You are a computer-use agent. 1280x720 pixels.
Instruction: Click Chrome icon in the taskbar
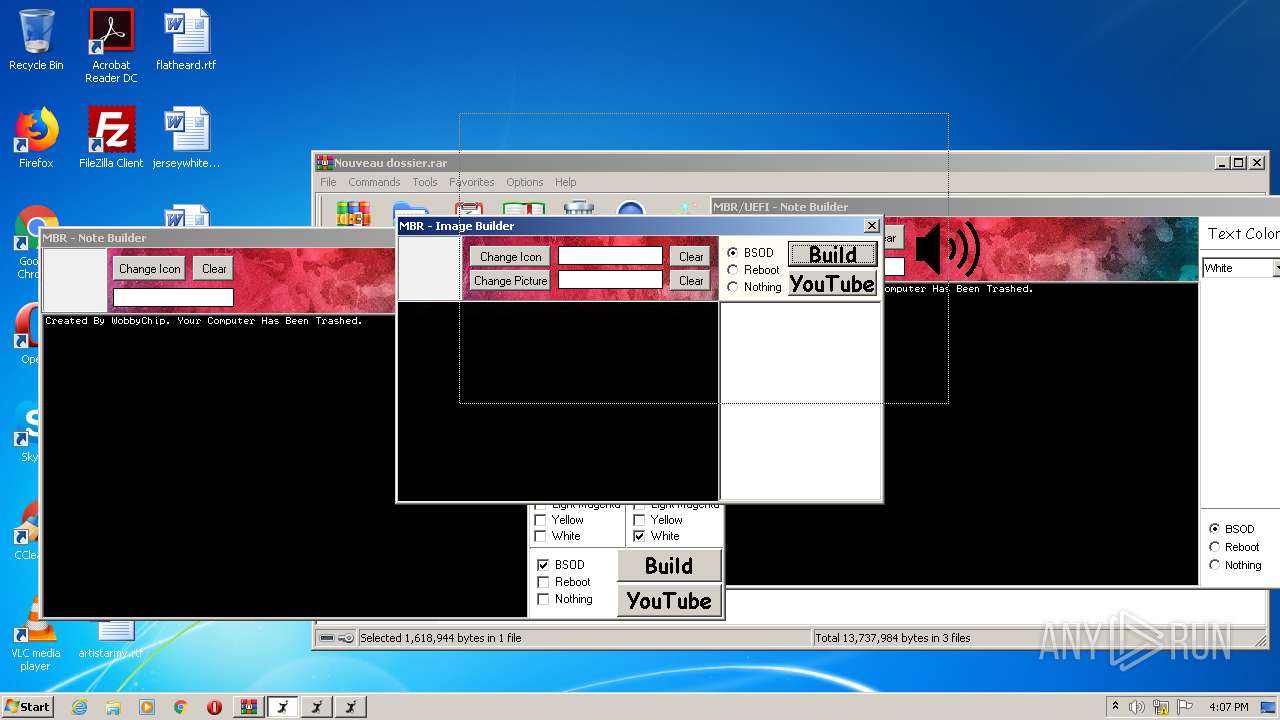point(180,707)
